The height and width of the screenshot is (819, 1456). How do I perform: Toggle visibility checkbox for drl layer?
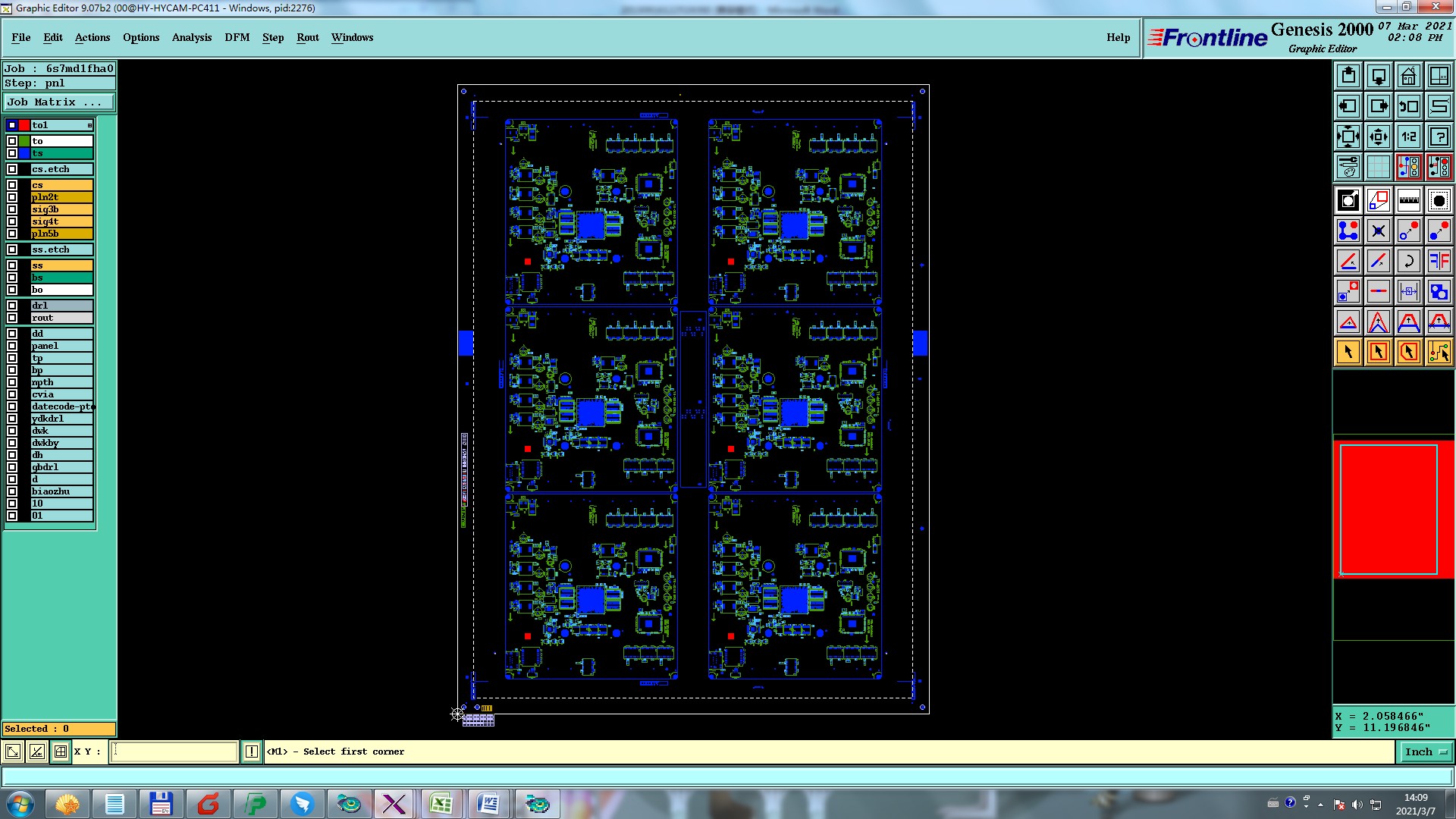click(x=12, y=306)
